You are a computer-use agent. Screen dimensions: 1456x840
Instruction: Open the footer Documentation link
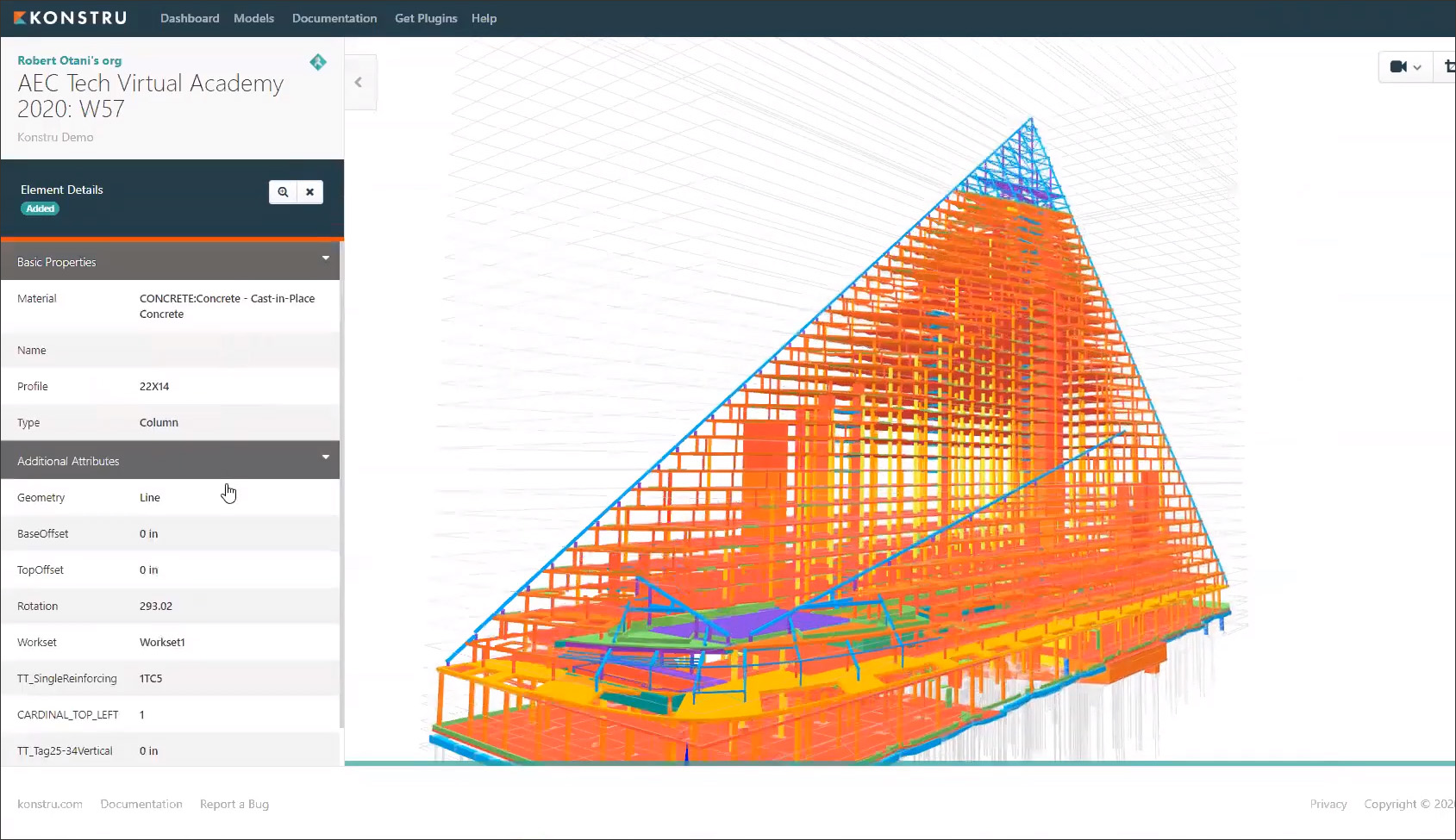[141, 804]
